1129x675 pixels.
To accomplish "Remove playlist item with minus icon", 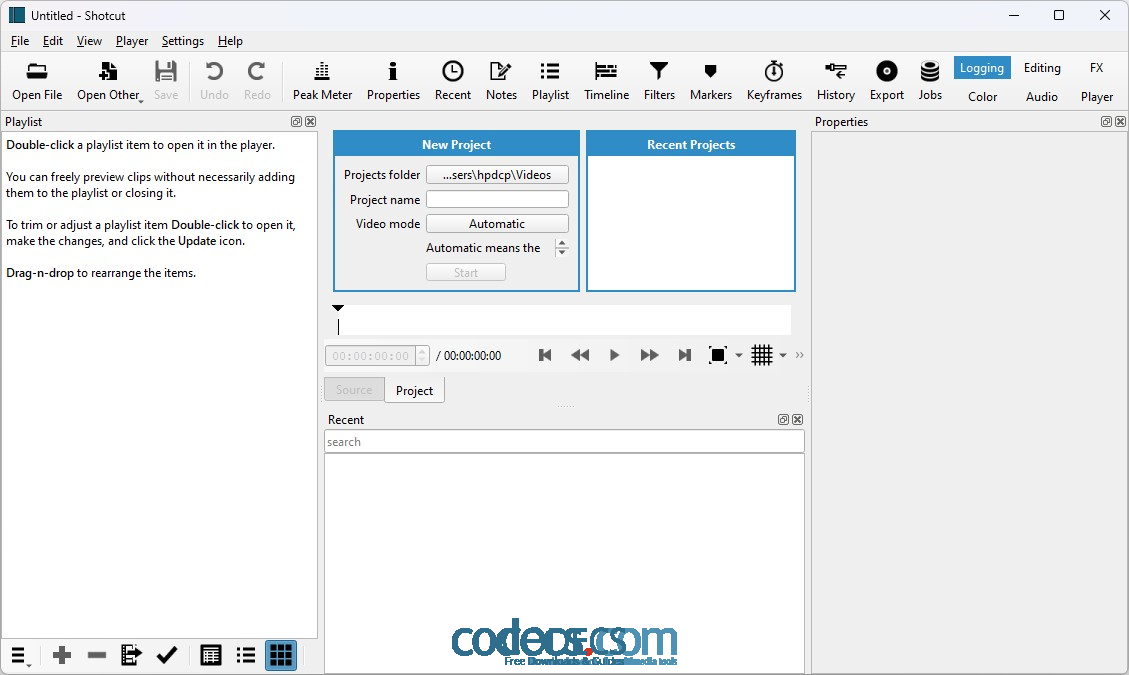I will click(96, 655).
